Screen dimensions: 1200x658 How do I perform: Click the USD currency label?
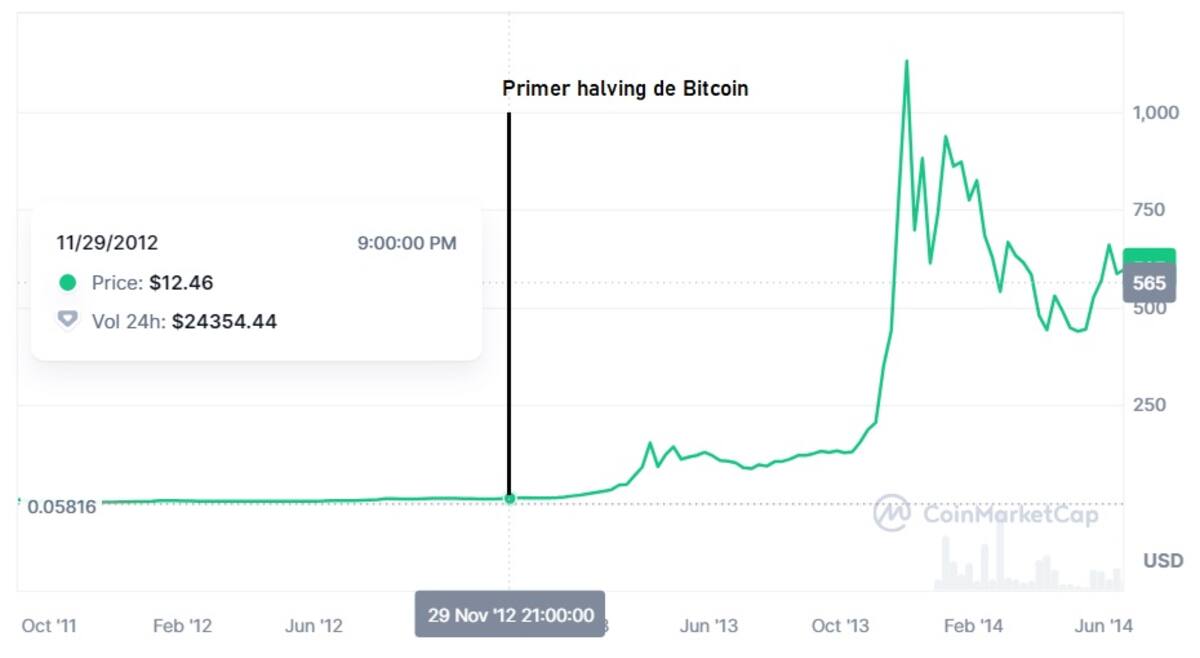point(1163,561)
